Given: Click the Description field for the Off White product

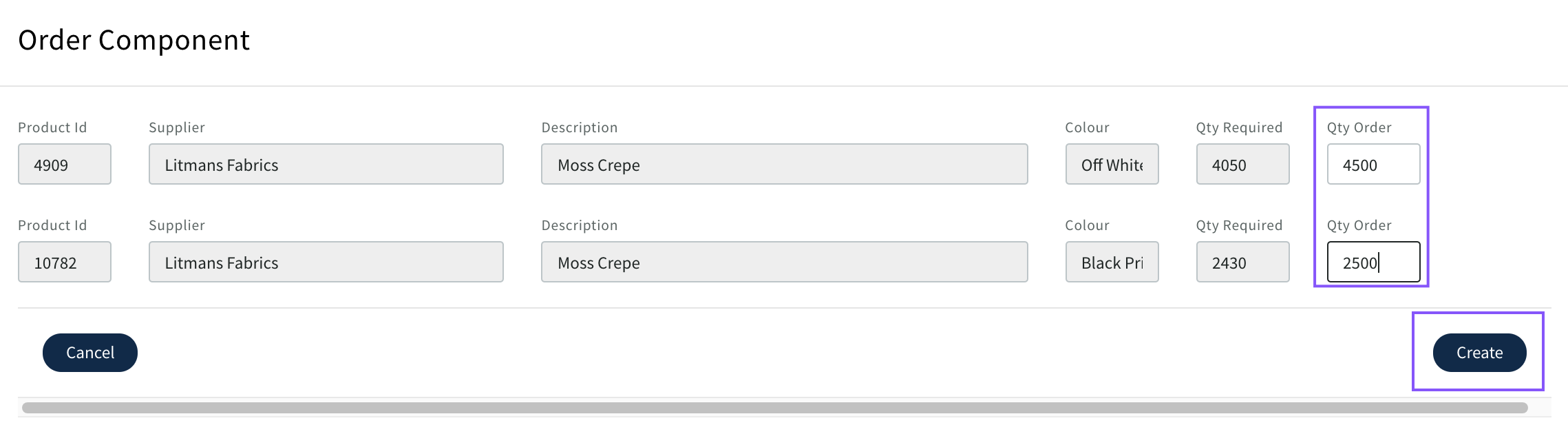Looking at the screenshot, I should pyautogui.click(x=784, y=165).
